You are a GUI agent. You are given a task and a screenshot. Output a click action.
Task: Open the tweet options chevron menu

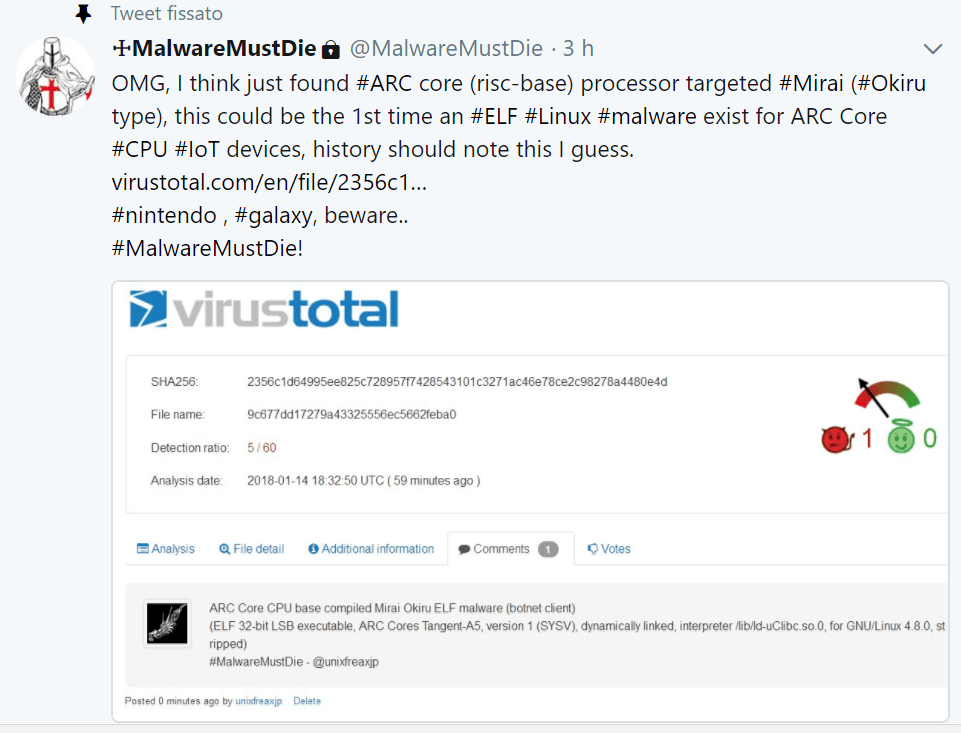click(x=932, y=49)
